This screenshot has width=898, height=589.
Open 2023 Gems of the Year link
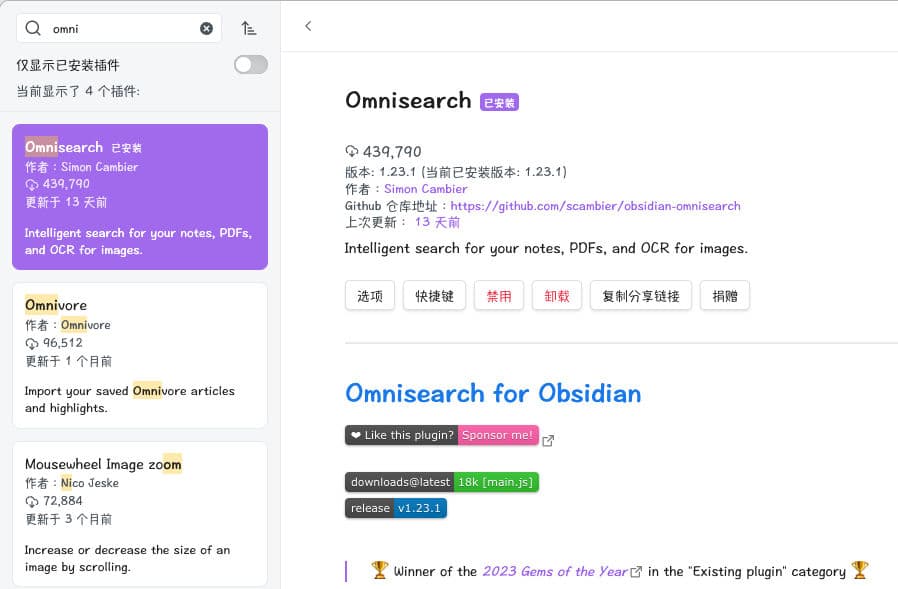click(555, 572)
